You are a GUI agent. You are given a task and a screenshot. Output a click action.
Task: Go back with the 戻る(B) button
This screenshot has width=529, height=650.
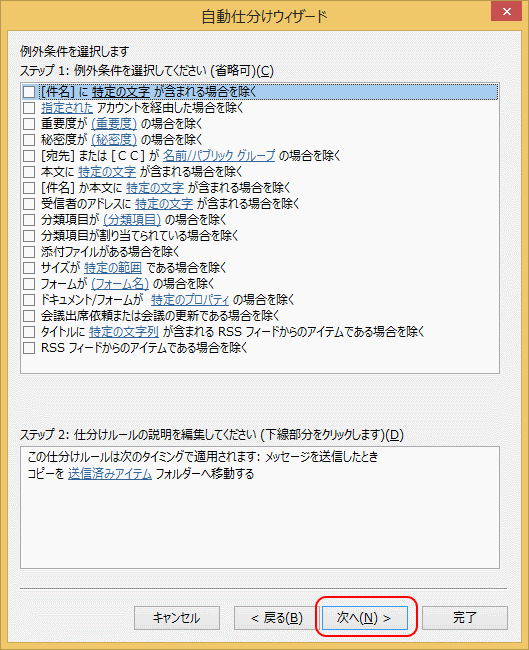277,618
